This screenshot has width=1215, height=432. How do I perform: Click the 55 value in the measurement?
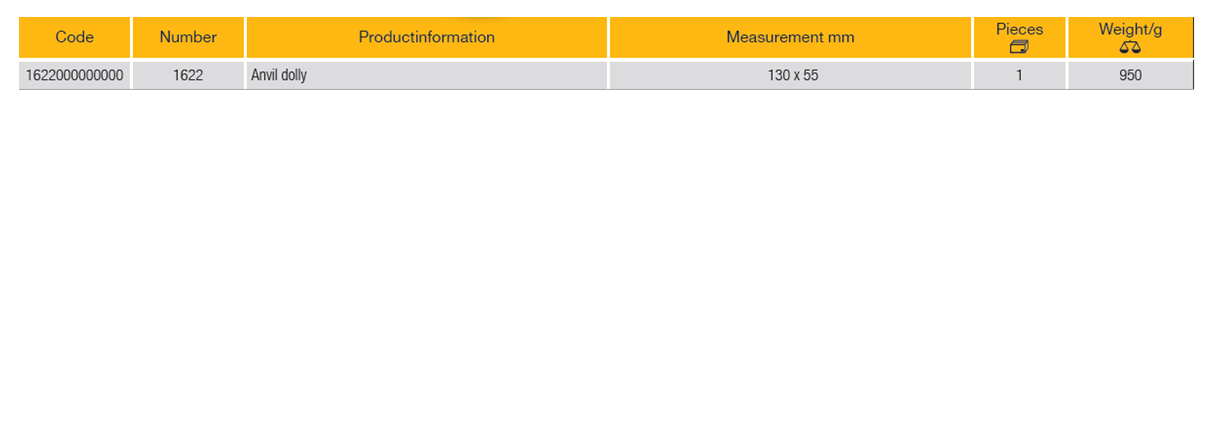810,75
